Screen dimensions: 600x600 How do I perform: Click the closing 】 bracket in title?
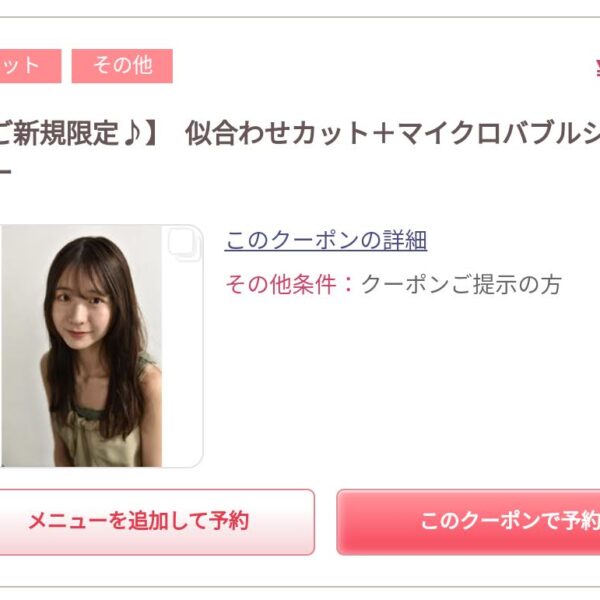pos(151,134)
